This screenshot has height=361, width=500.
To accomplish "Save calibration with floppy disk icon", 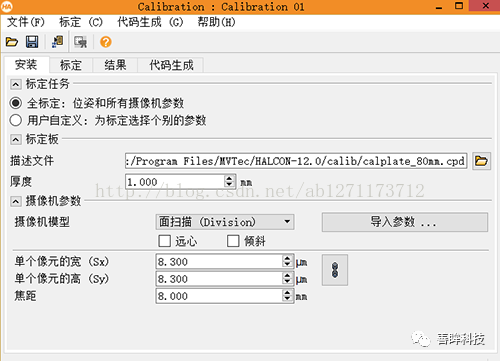I will [32, 42].
